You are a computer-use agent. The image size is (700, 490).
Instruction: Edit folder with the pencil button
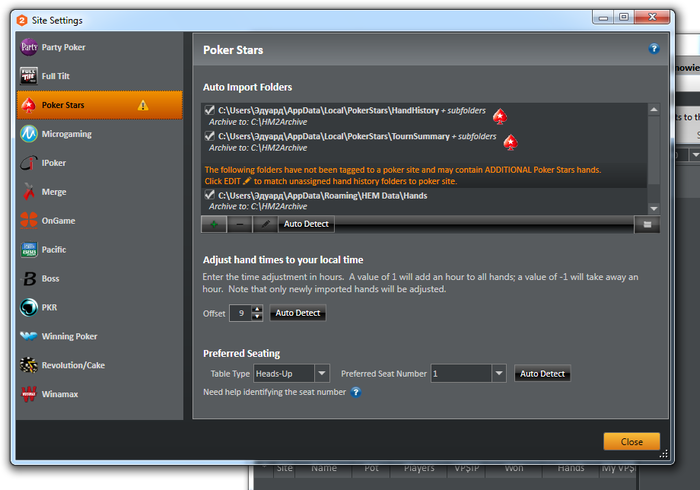tap(265, 224)
